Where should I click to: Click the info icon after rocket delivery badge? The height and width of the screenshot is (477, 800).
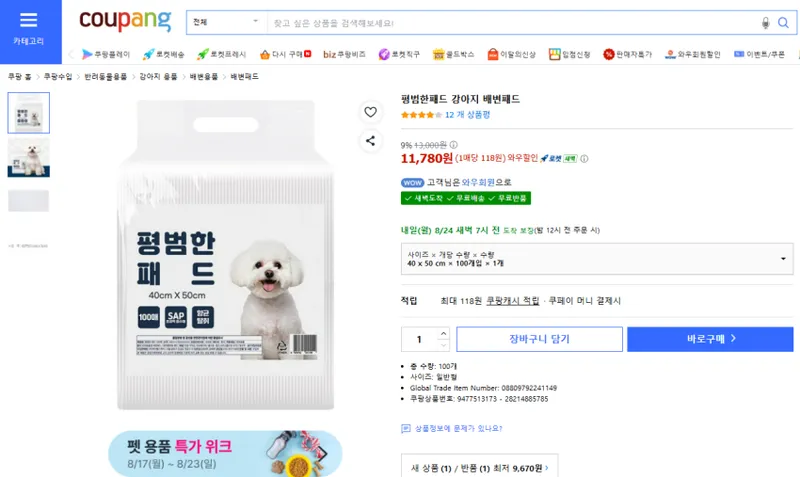pos(584,159)
